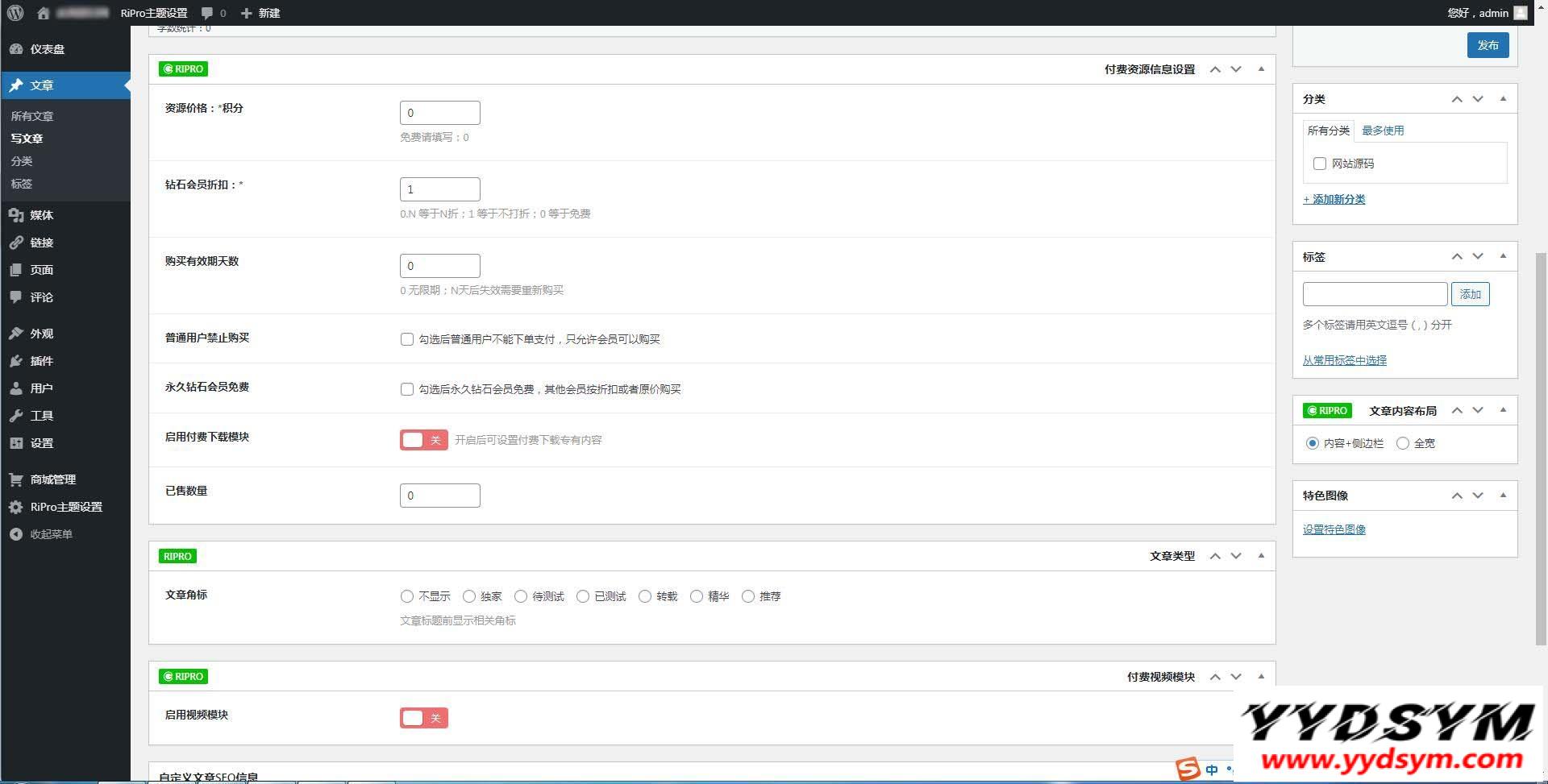Check 普通用户禁止购买 checkbox

click(407, 339)
